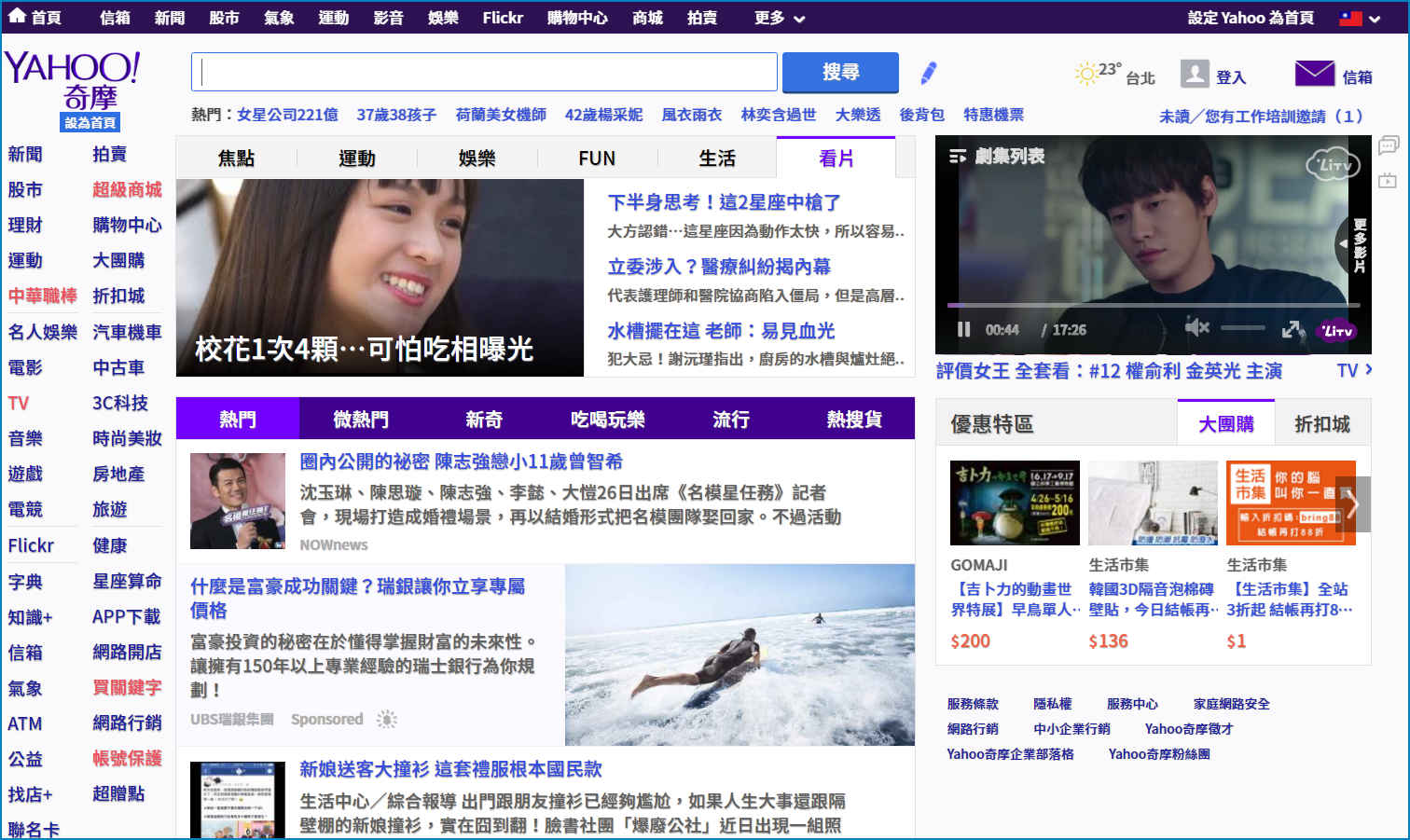Open the handwriting input pencil icon

pyautogui.click(x=928, y=73)
